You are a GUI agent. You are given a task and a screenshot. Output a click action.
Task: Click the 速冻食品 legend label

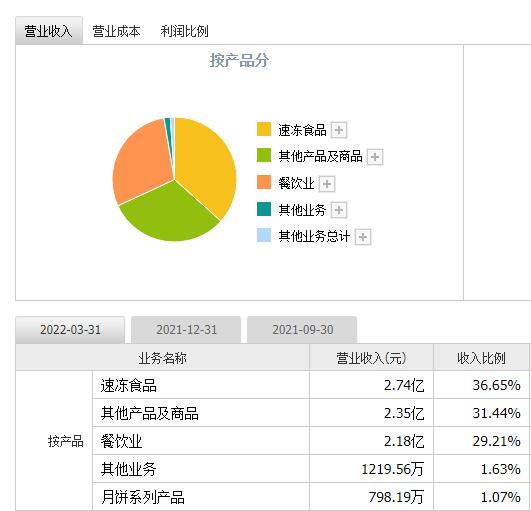coord(302,130)
